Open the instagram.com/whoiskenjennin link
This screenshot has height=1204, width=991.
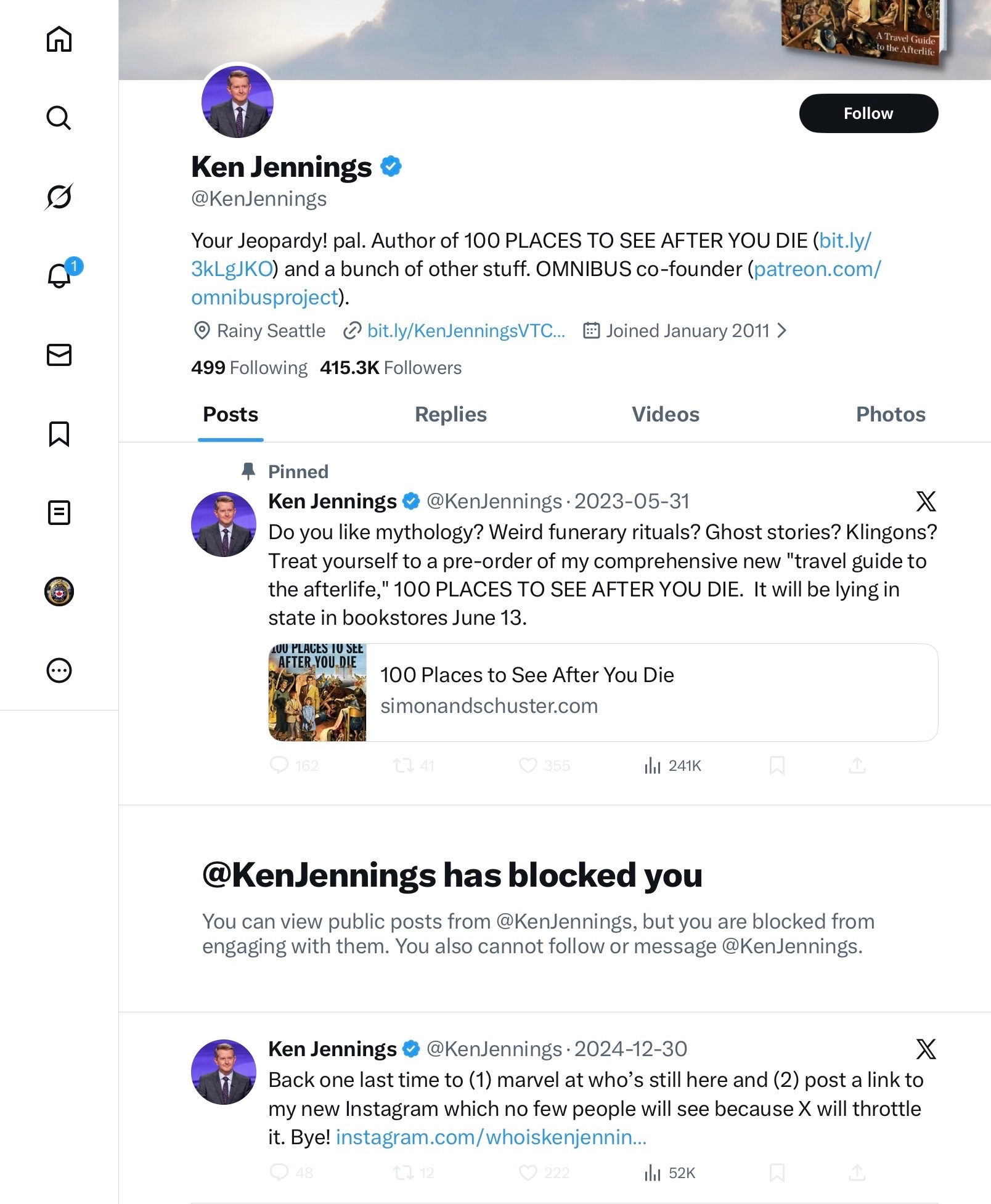click(x=491, y=1137)
